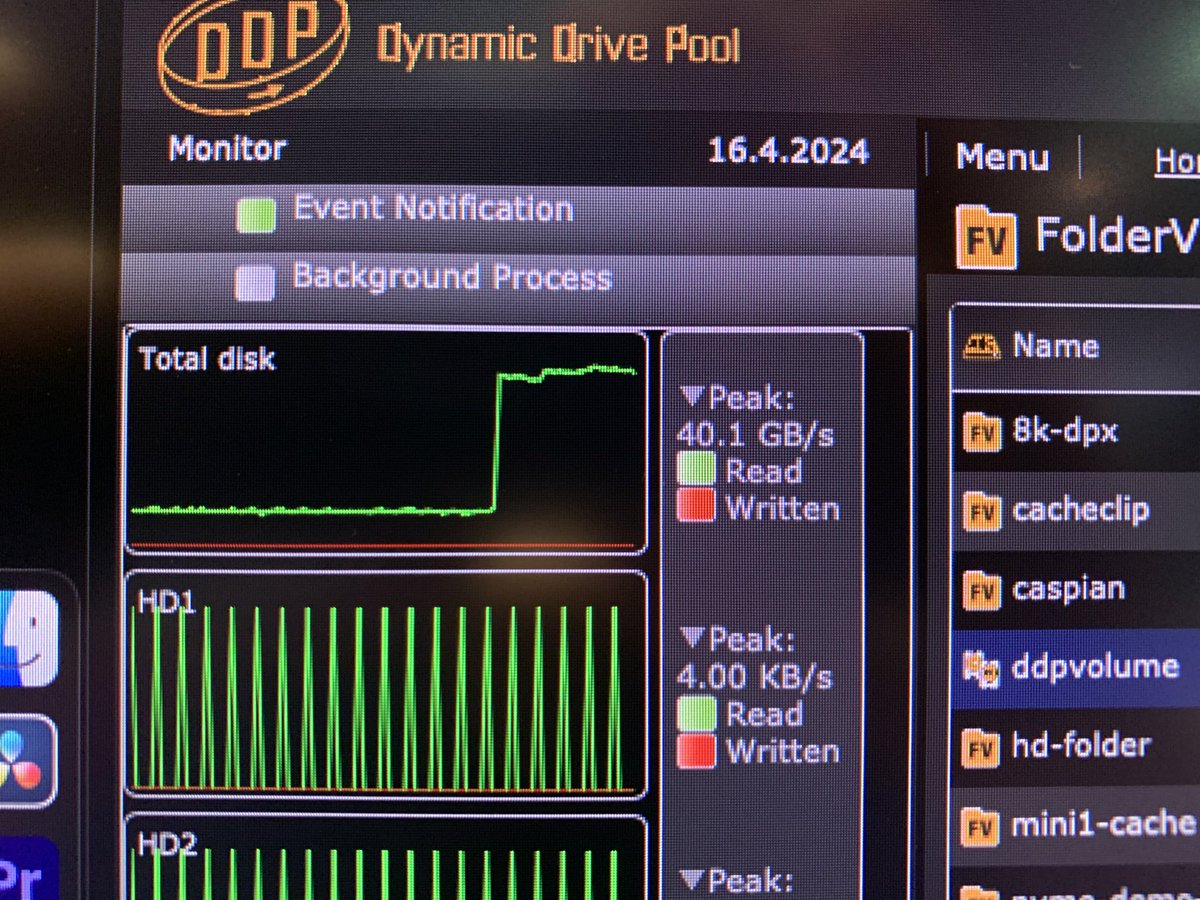Select the ddpvolume row text

pyautogui.click(x=1095, y=665)
